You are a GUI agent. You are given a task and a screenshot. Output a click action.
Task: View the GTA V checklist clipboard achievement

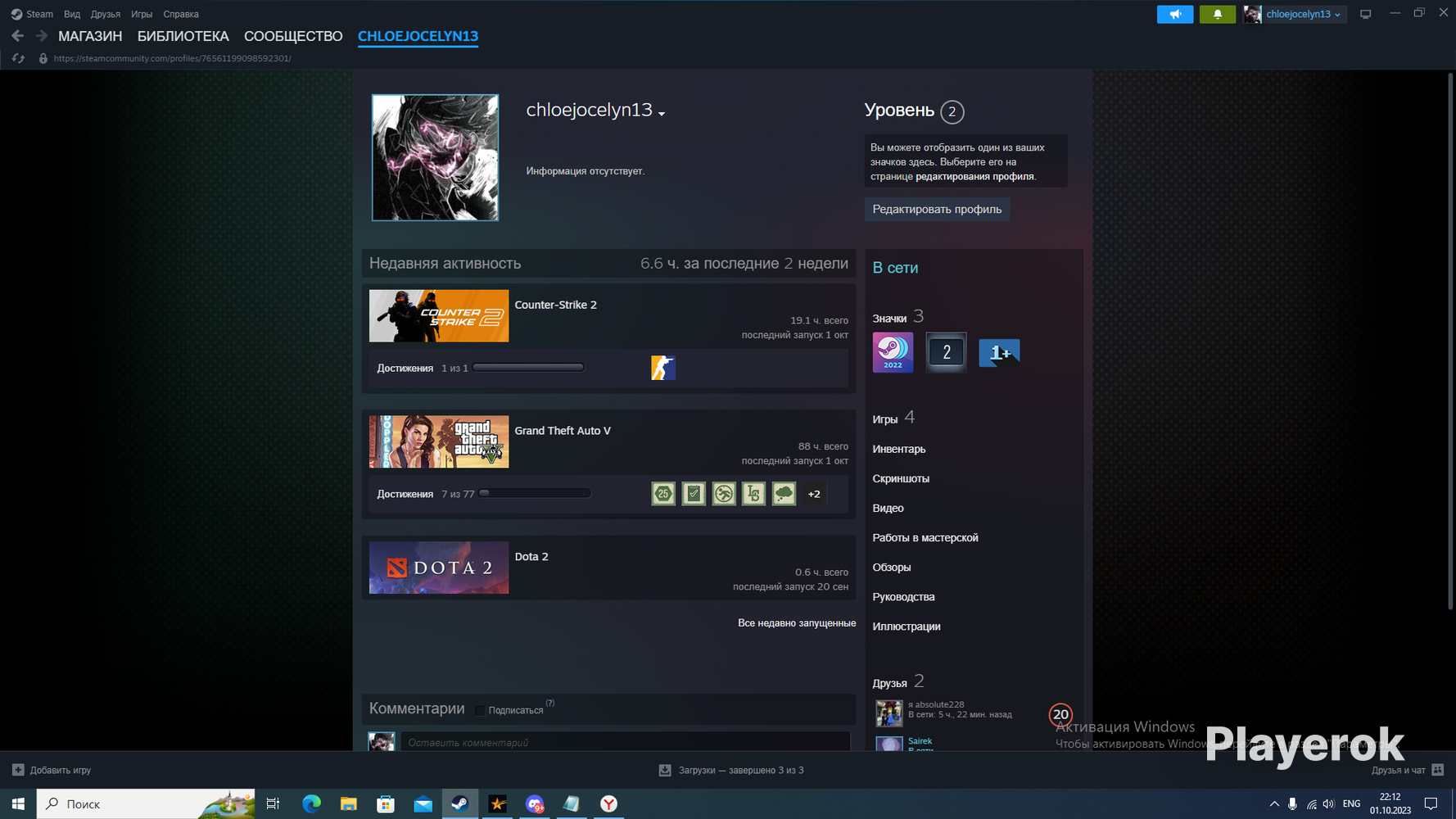click(694, 494)
